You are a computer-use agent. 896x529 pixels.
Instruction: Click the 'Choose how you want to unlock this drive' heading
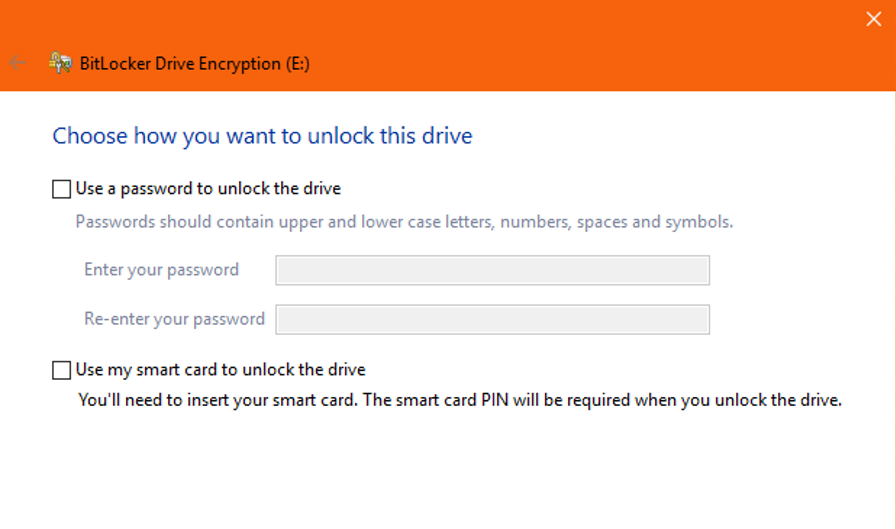click(x=262, y=136)
